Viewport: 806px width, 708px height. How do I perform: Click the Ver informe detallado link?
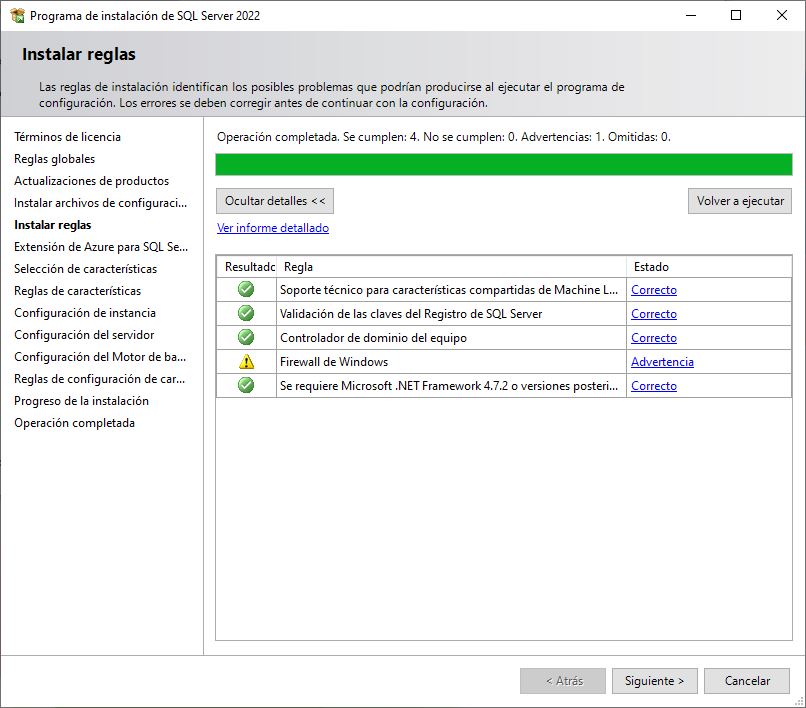click(x=273, y=227)
